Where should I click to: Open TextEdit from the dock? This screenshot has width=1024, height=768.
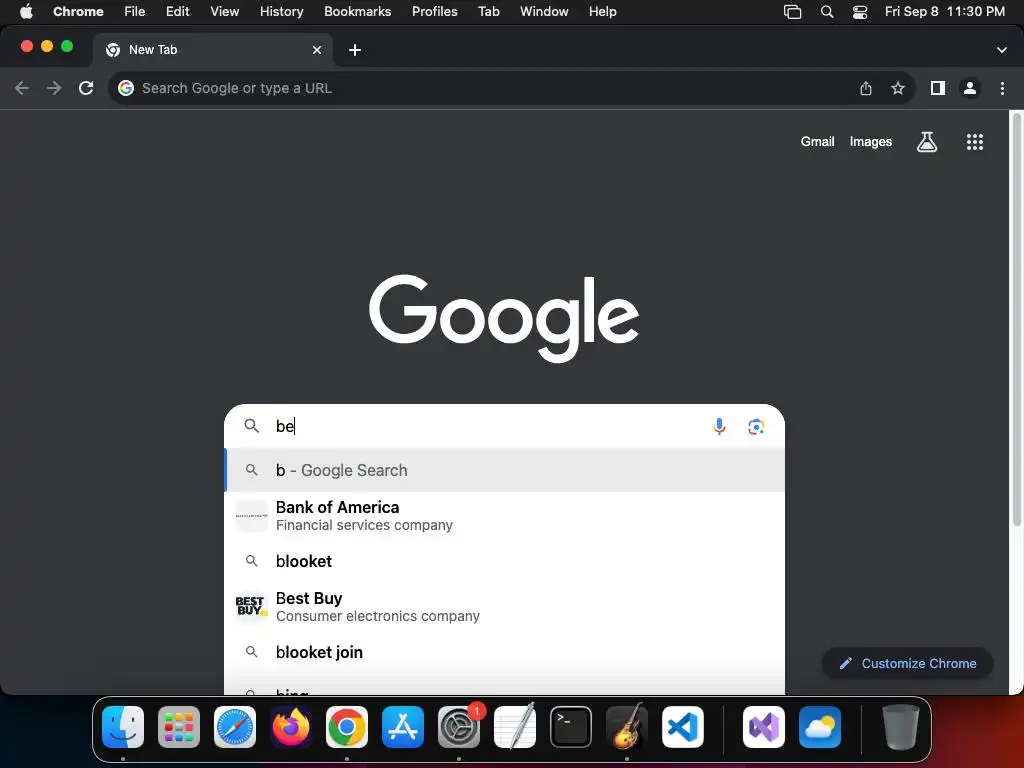515,727
